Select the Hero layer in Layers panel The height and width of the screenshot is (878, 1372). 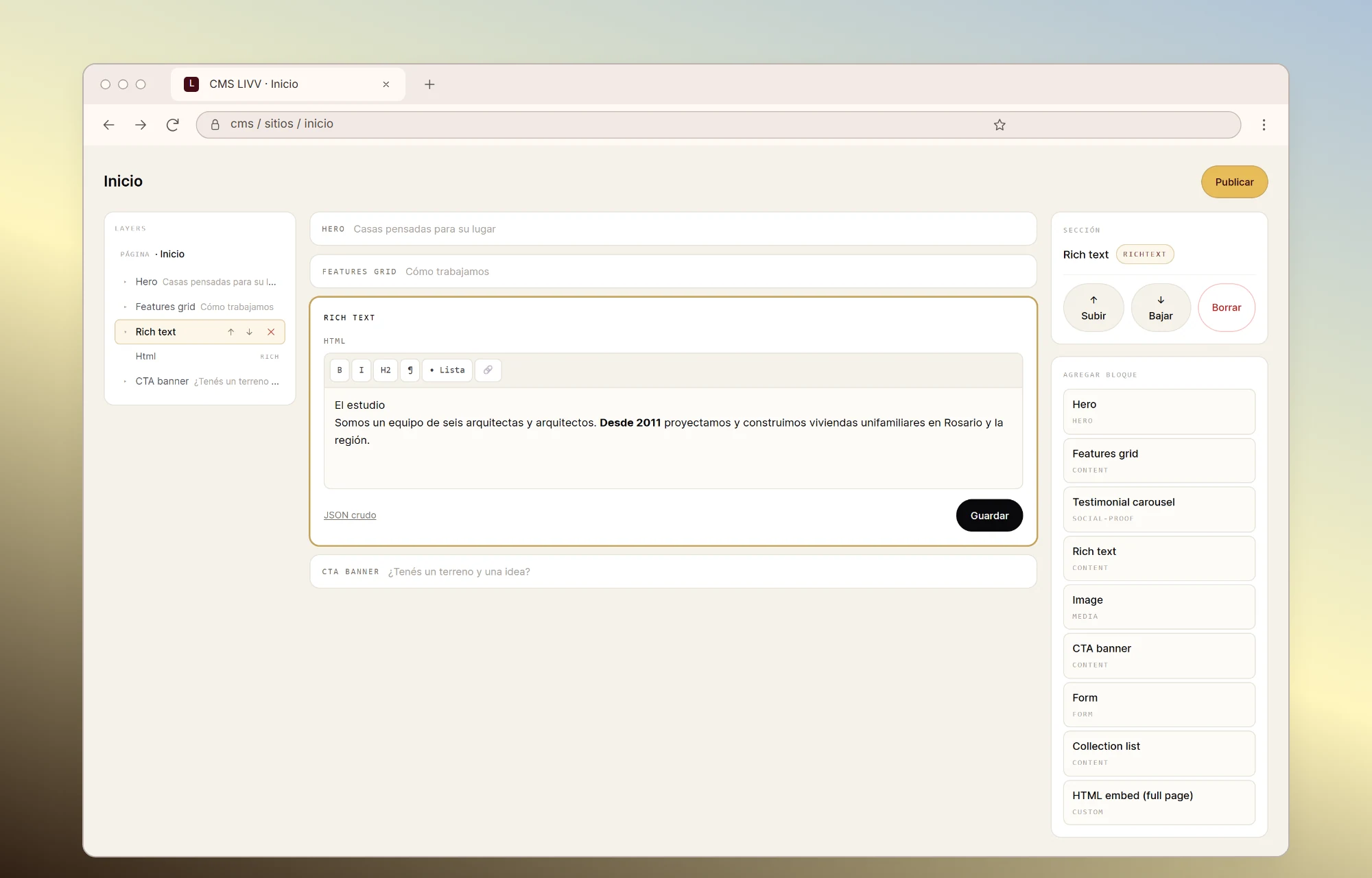click(200, 282)
